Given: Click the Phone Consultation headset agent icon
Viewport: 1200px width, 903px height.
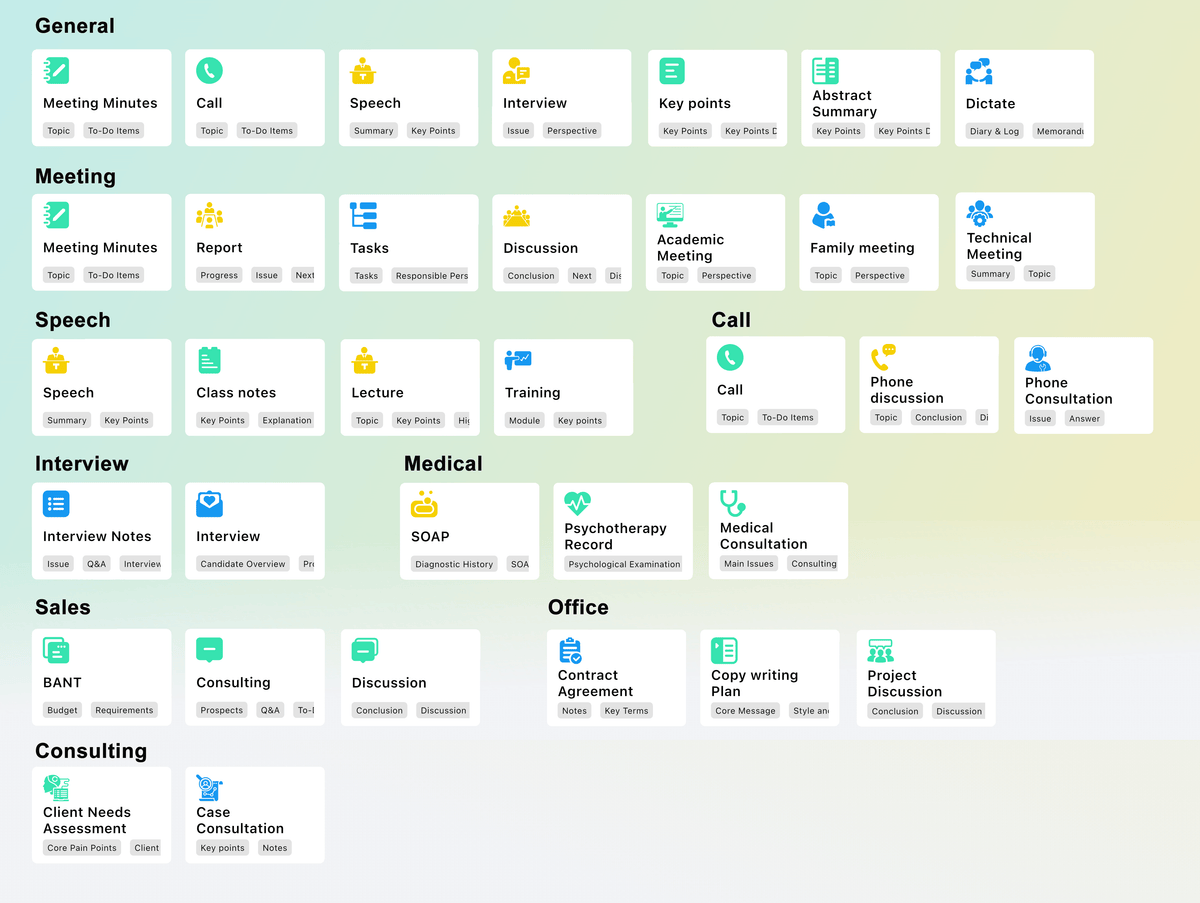Looking at the screenshot, I should pyautogui.click(x=1038, y=358).
